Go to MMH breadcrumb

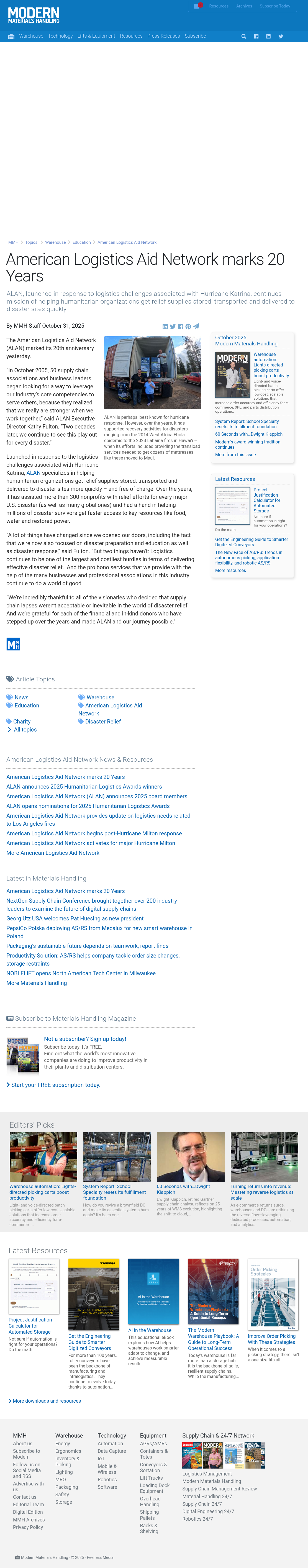coord(13,242)
